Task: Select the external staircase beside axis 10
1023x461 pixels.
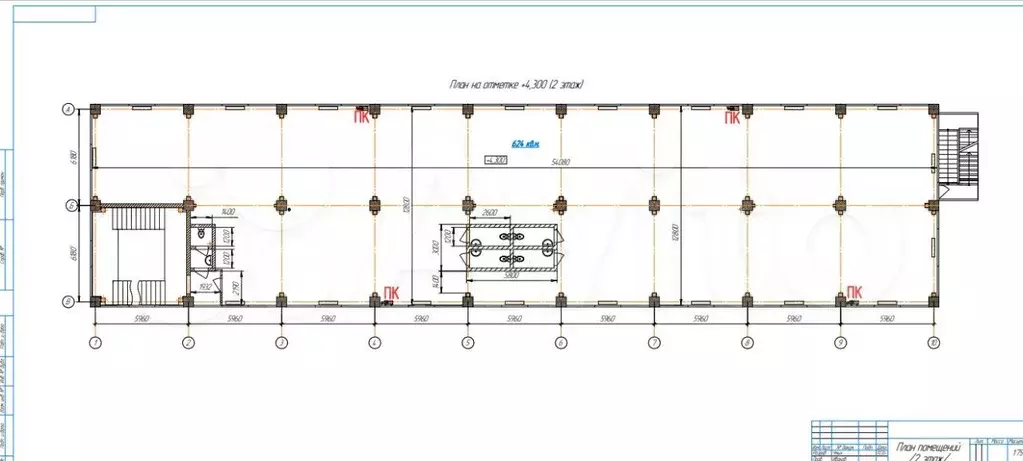Action: click(958, 156)
